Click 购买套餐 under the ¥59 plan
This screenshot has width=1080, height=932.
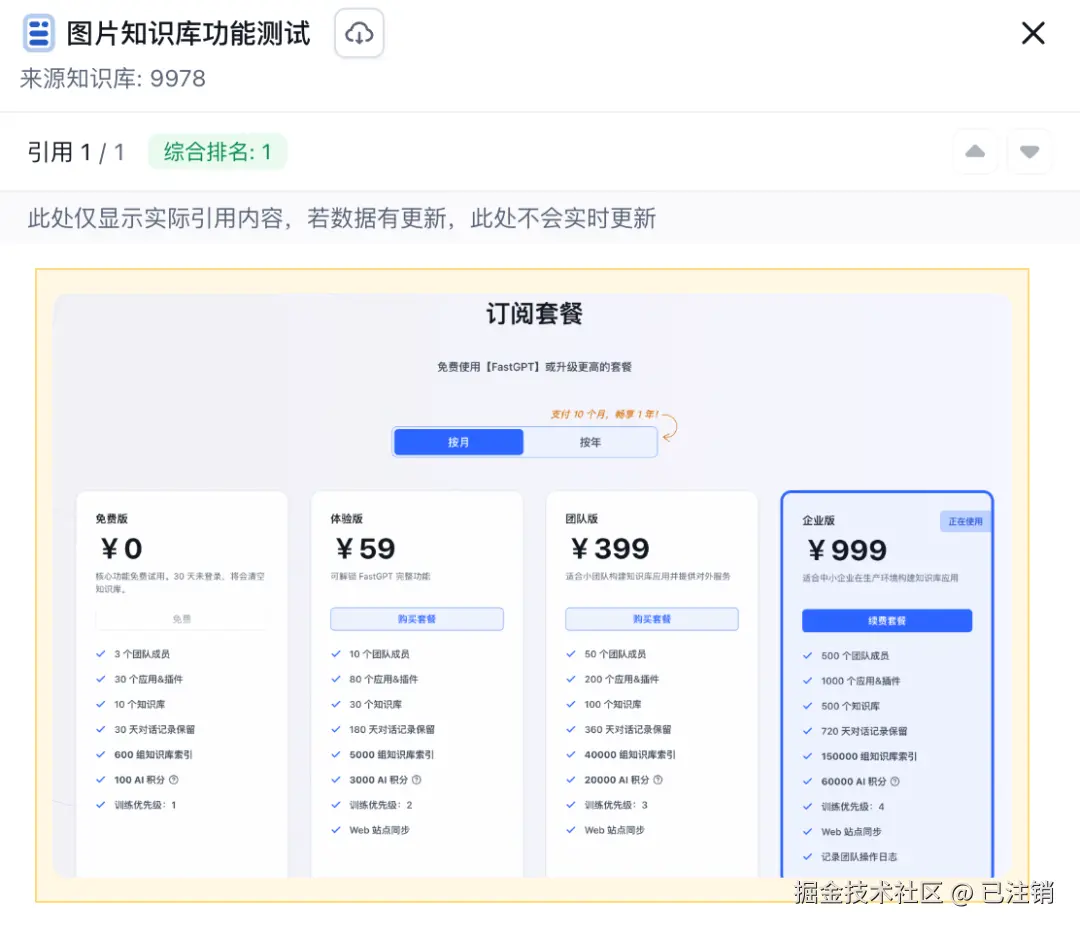(417, 619)
